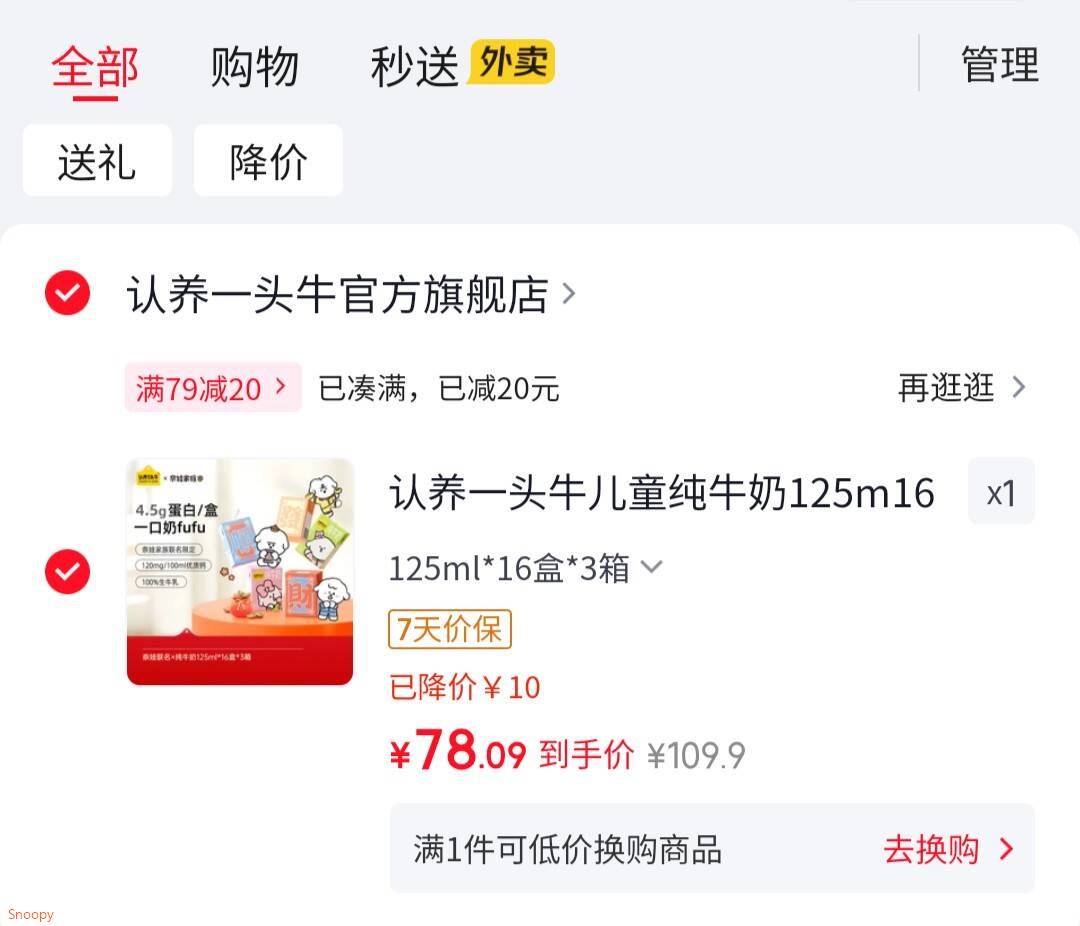Click the chevron beside the store name
1080x926 pixels.
[x=569, y=294]
